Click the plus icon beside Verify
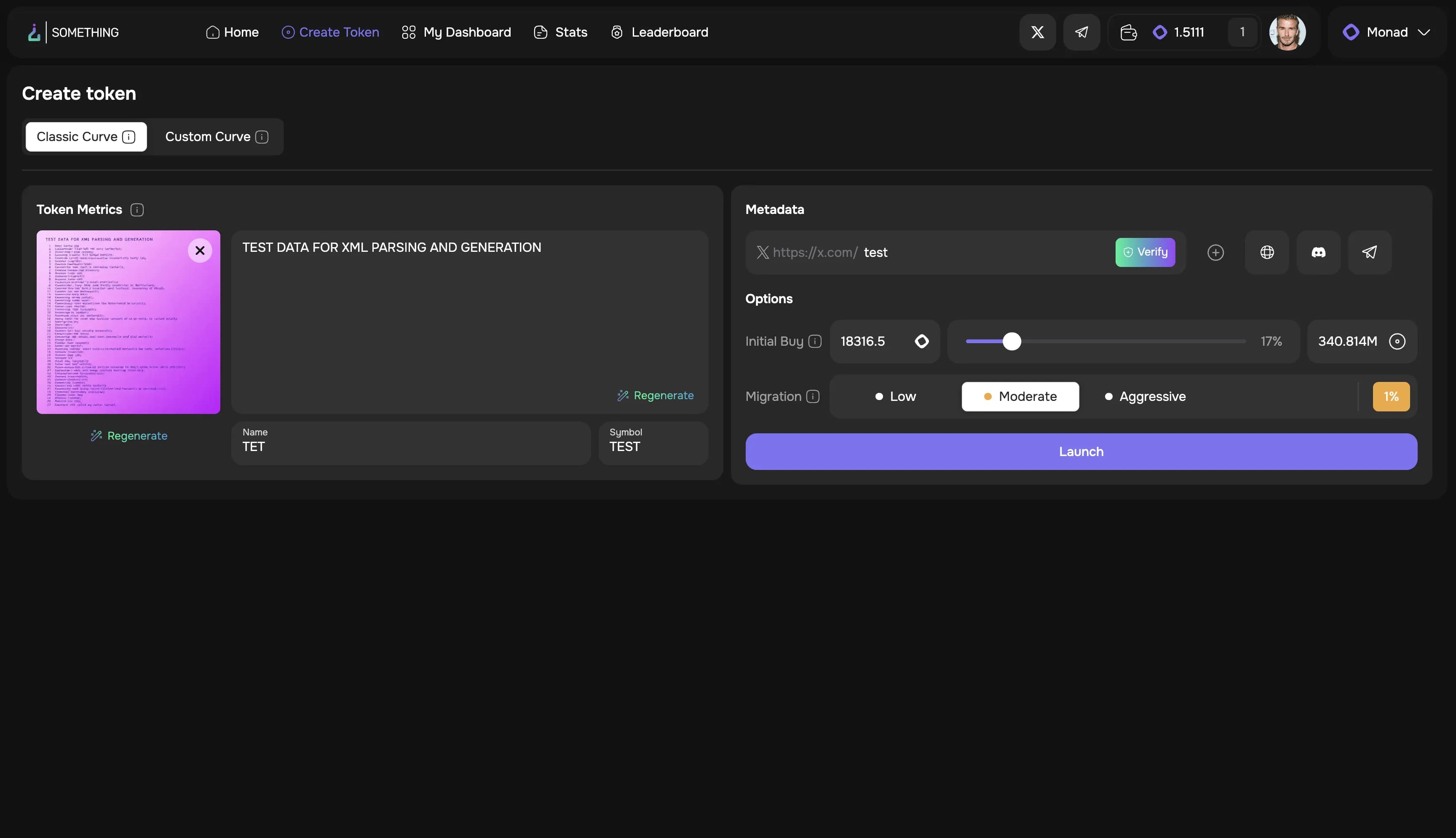This screenshot has height=838, width=1456. point(1215,252)
